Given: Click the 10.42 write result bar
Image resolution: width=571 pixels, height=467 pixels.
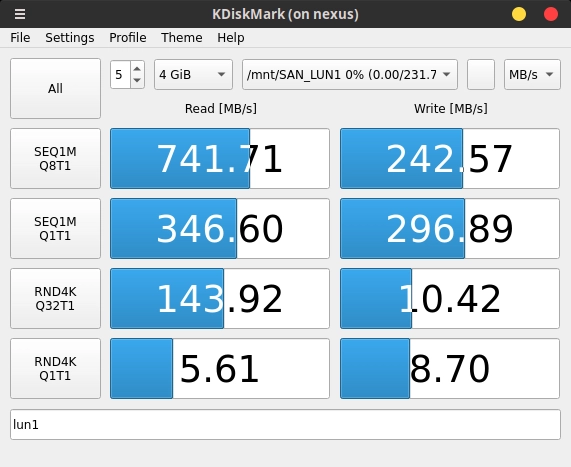Looking at the screenshot, I should click(x=450, y=298).
